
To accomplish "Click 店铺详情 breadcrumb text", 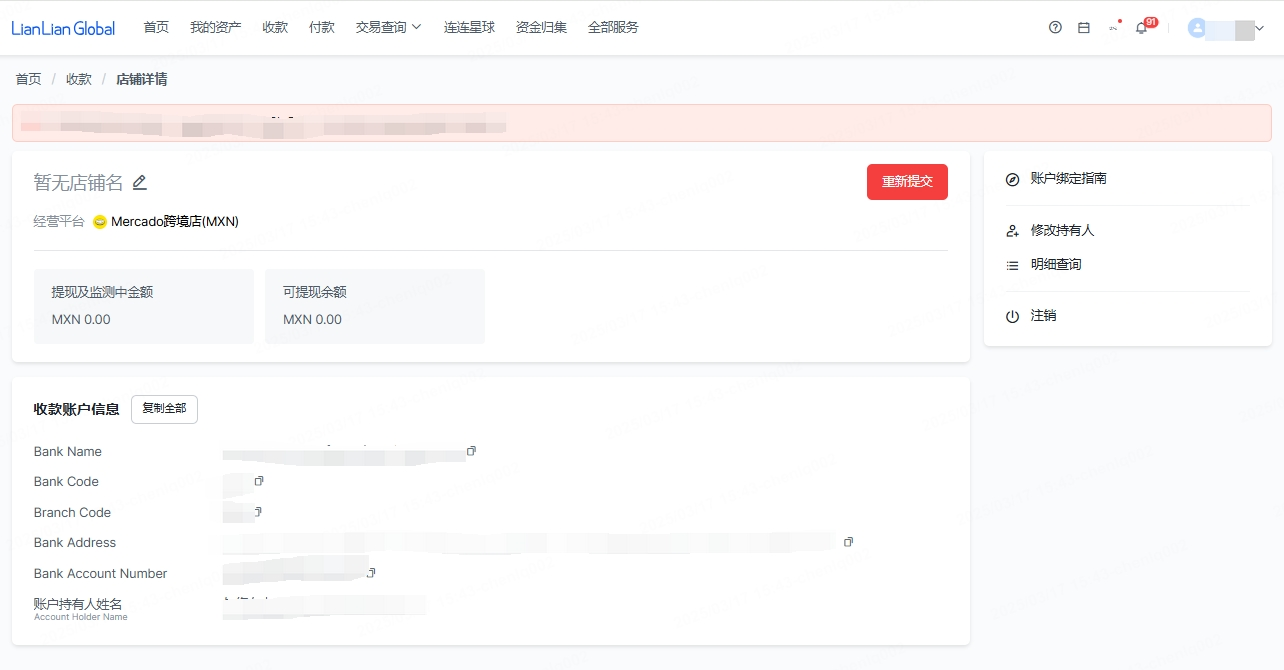I will (x=141, y=79).
